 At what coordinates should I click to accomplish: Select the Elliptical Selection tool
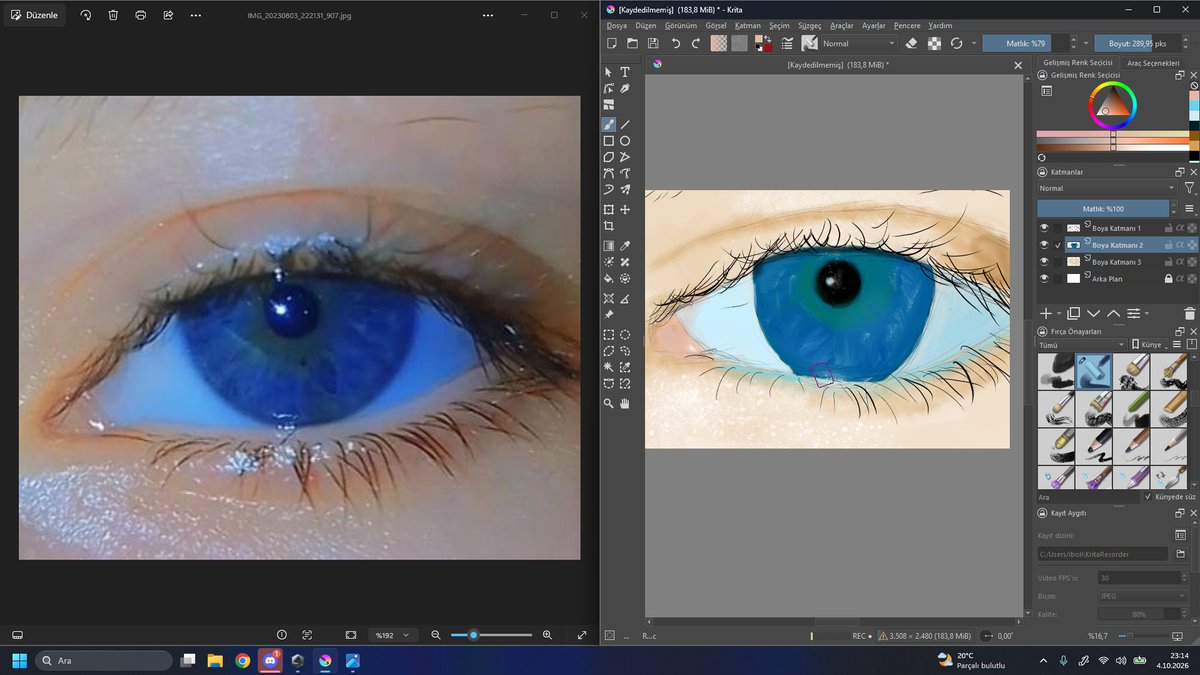[x=625, y=335]
